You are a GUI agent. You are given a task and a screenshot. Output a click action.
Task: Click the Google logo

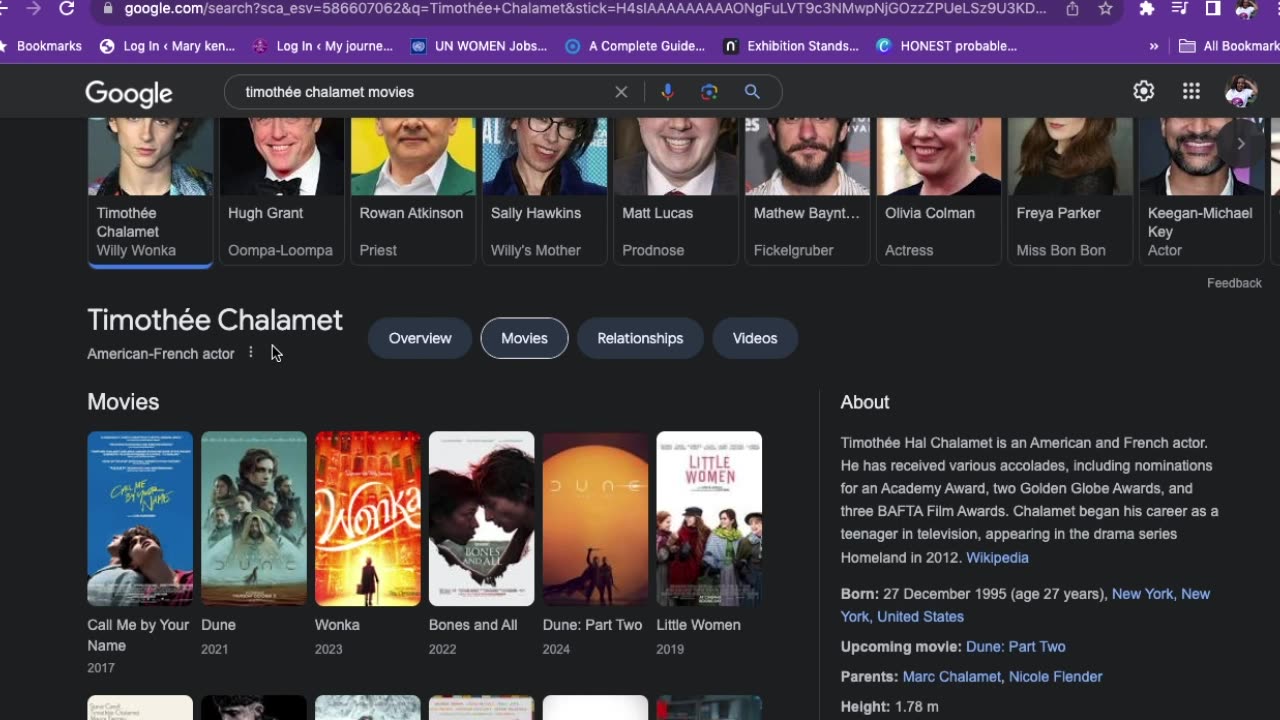point(129,93)
